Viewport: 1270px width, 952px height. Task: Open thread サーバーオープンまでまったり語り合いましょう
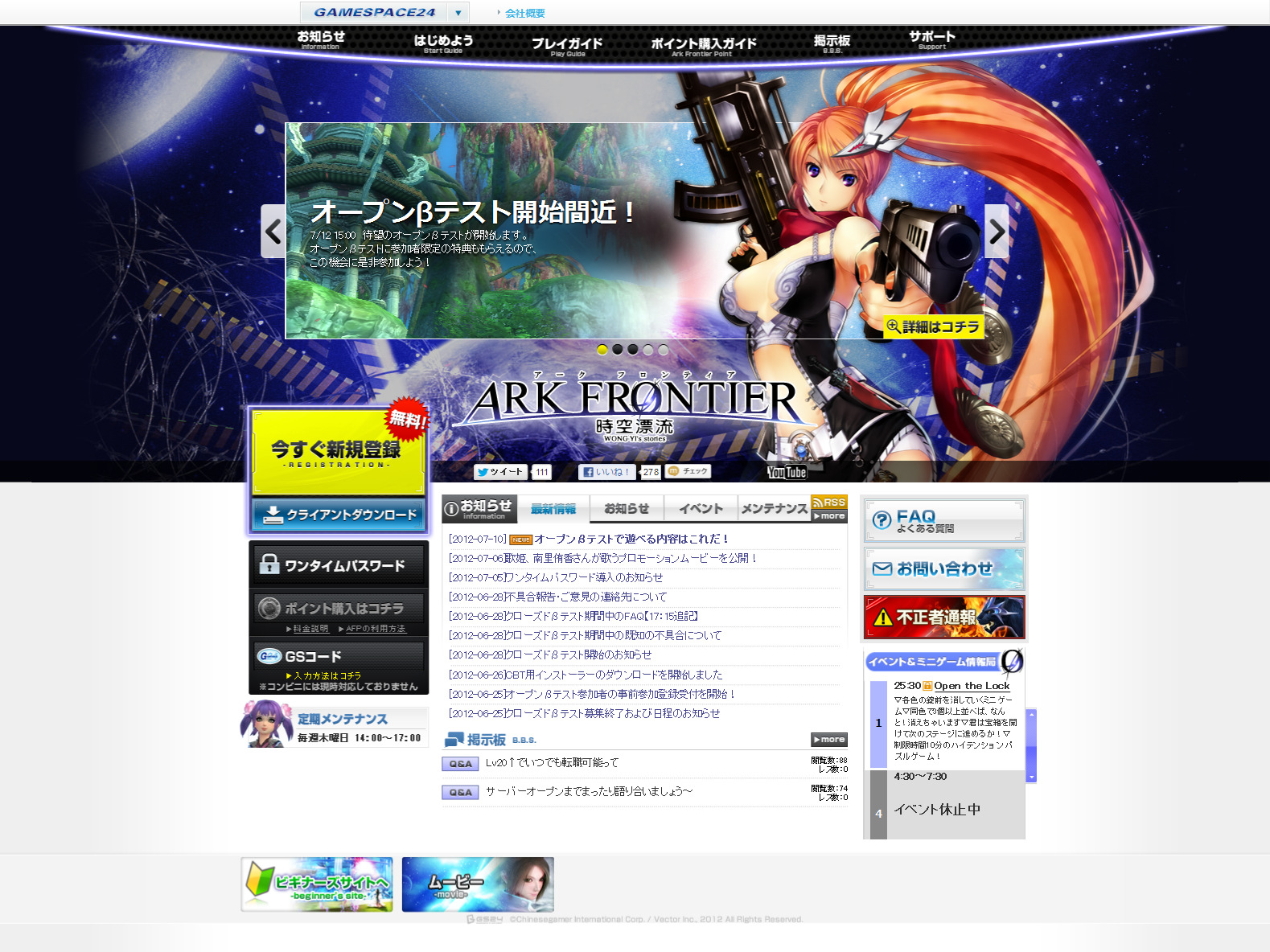pos(589,792)
